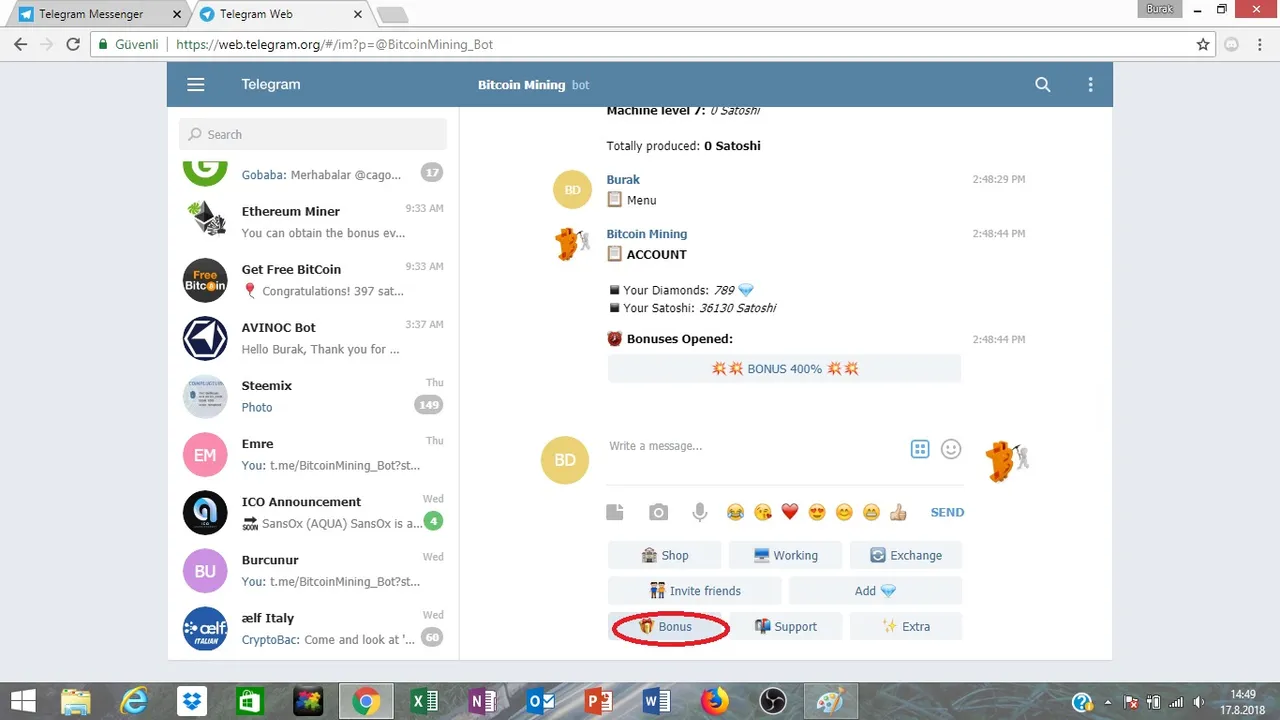Screen dimensions: 1280x720
Task: Open the ICO Announcement chat
Action: click(x=313, y=512)
